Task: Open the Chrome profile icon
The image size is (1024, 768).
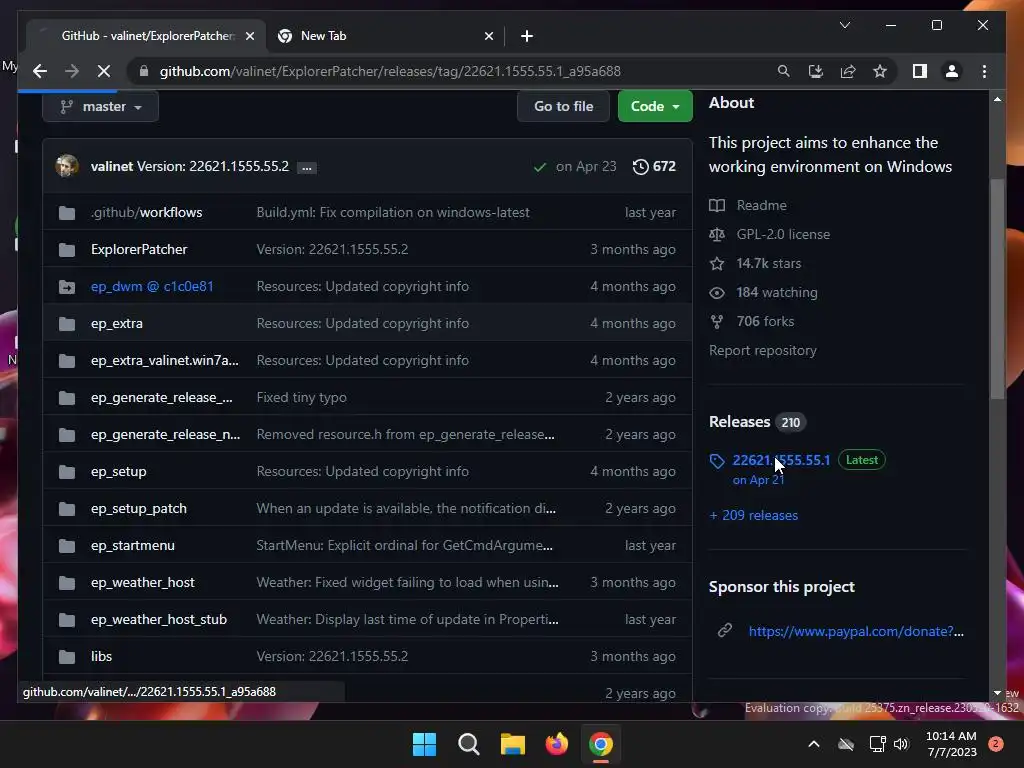Action: 952,71
